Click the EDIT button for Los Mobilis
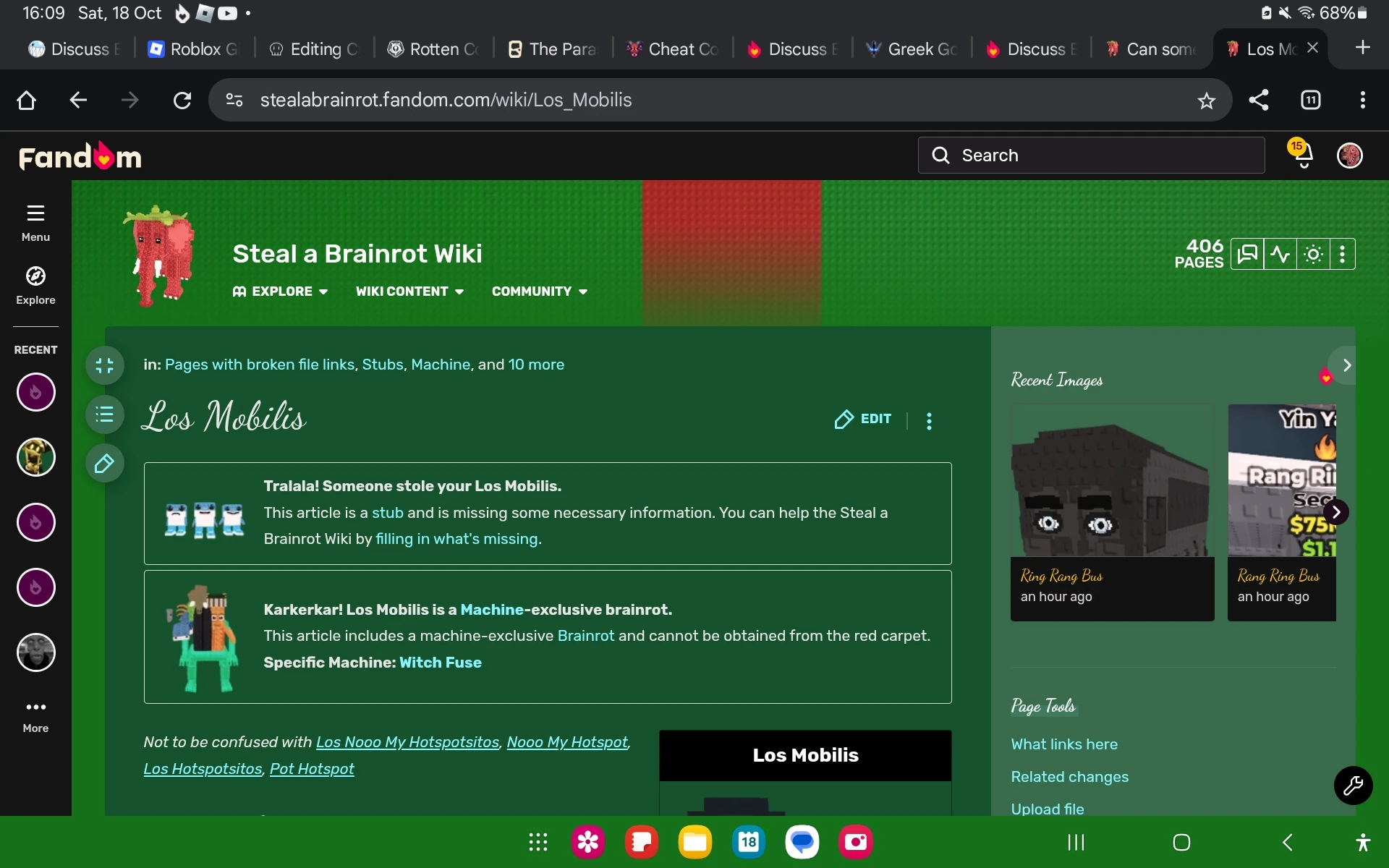 tap(863, 420)
